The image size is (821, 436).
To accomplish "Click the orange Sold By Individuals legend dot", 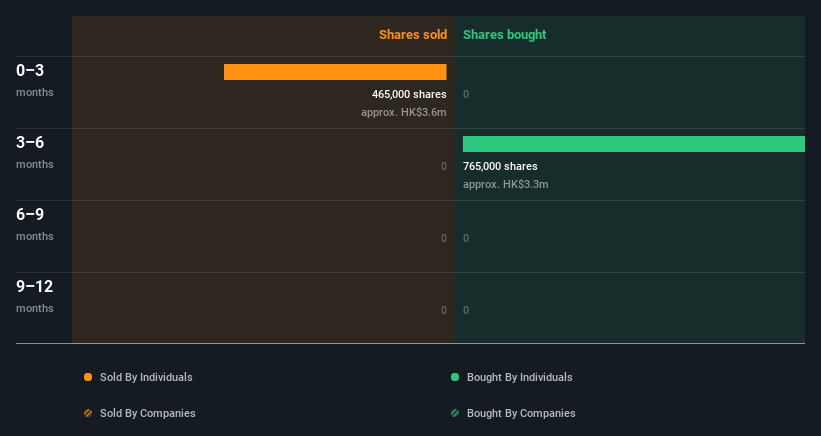I will click(88, 377).
